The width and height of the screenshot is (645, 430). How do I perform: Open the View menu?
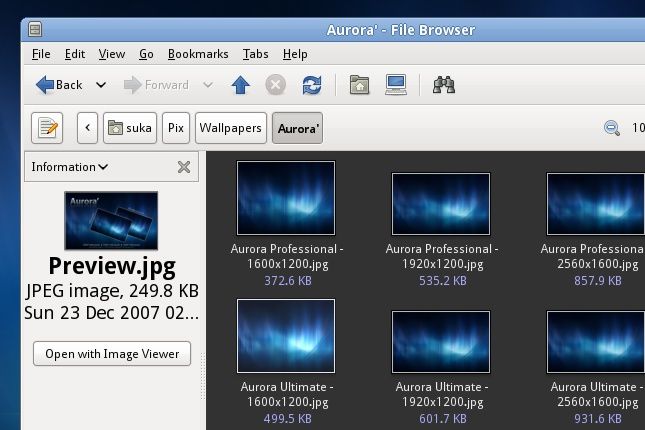coord(112,54)
